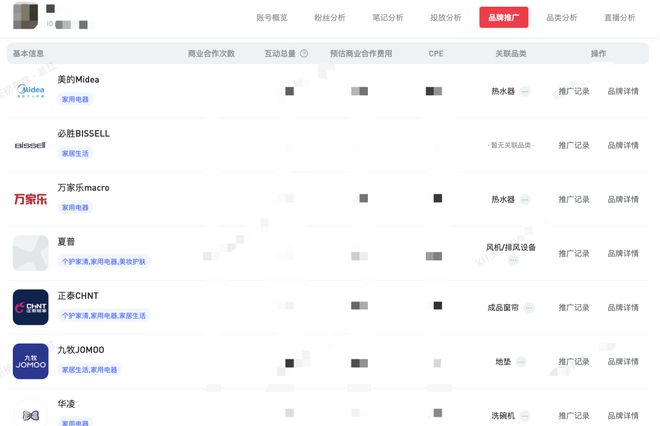The image size is (660, 426).
Task: Expand more categories beside 美的Midea 热水器
Action: [525, 91]
